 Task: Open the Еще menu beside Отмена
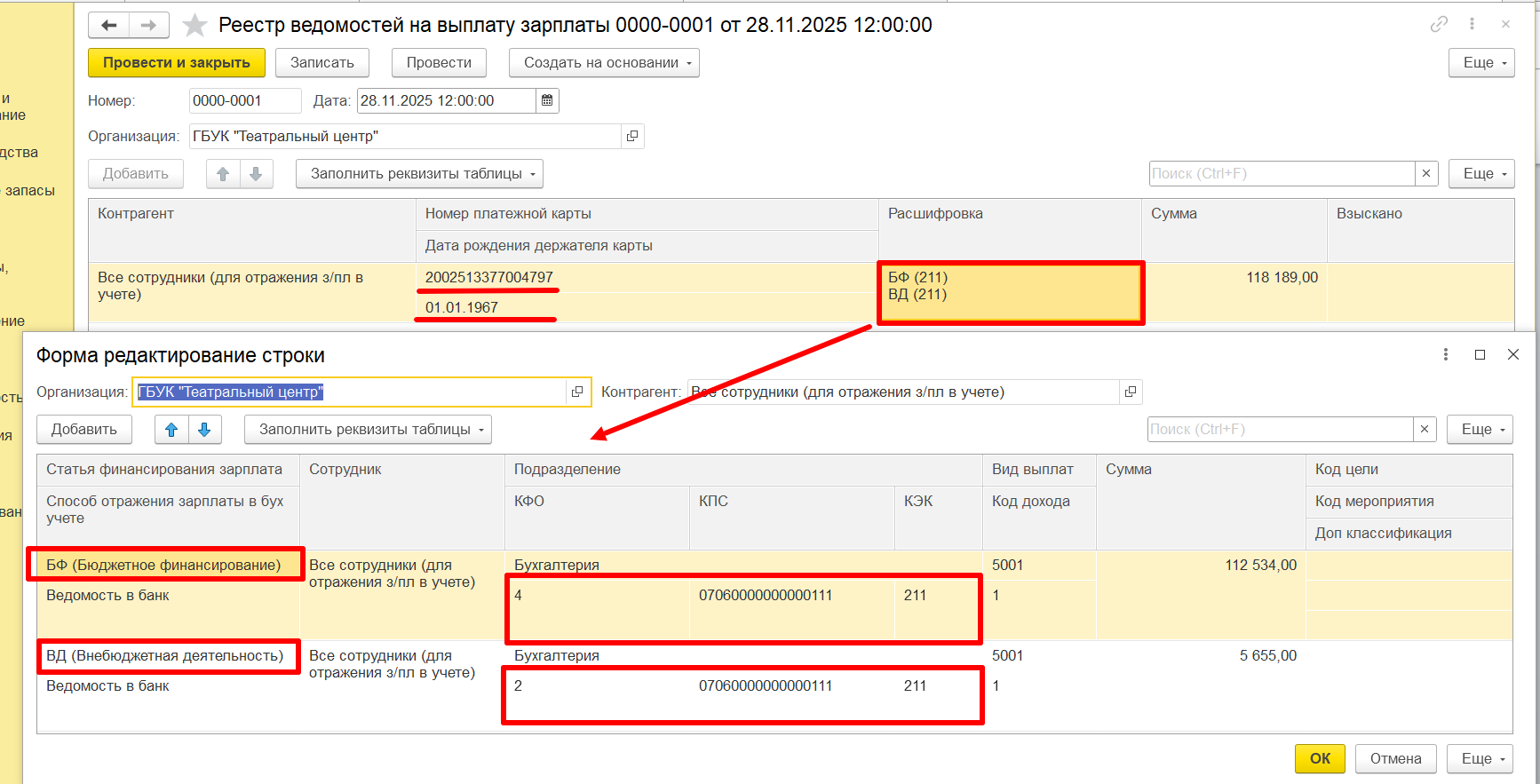pyautogui.click(x=1479, y=758)
